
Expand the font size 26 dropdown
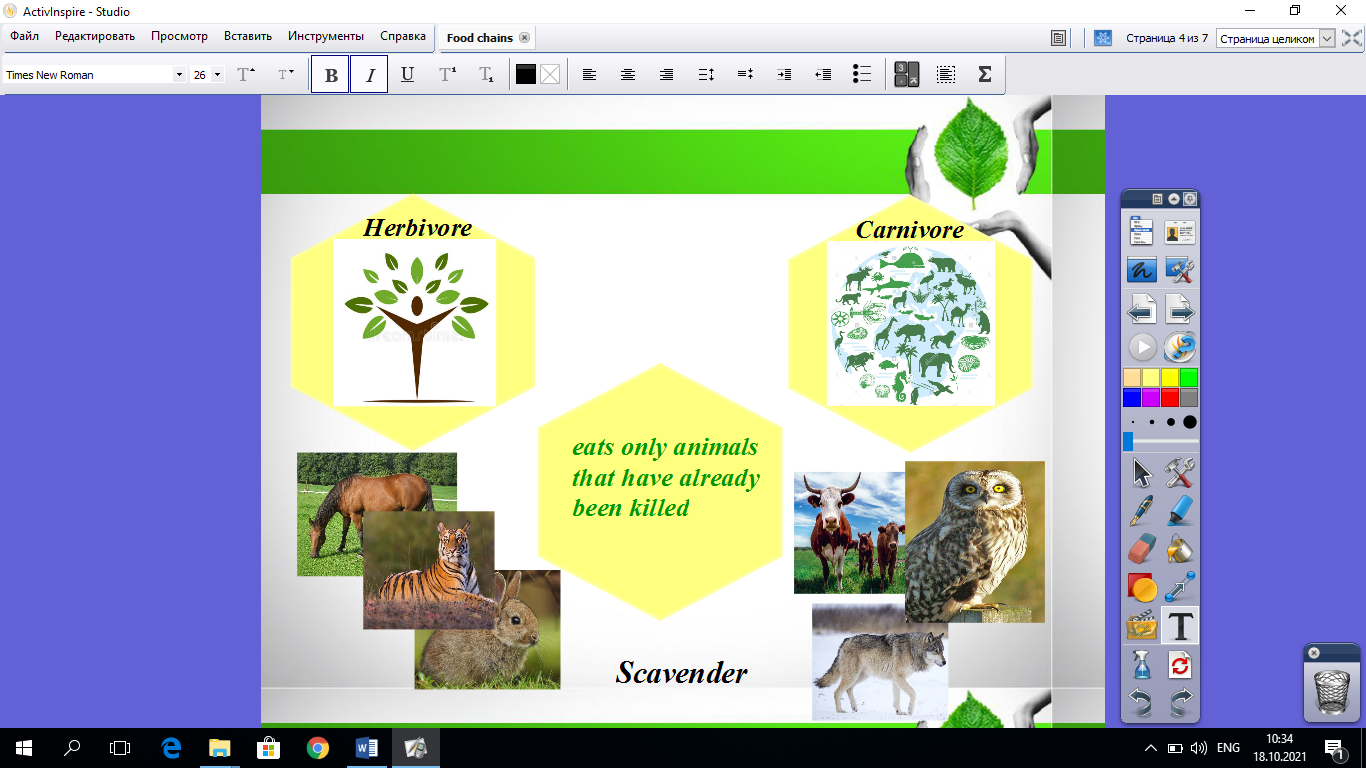pos(217,75)
